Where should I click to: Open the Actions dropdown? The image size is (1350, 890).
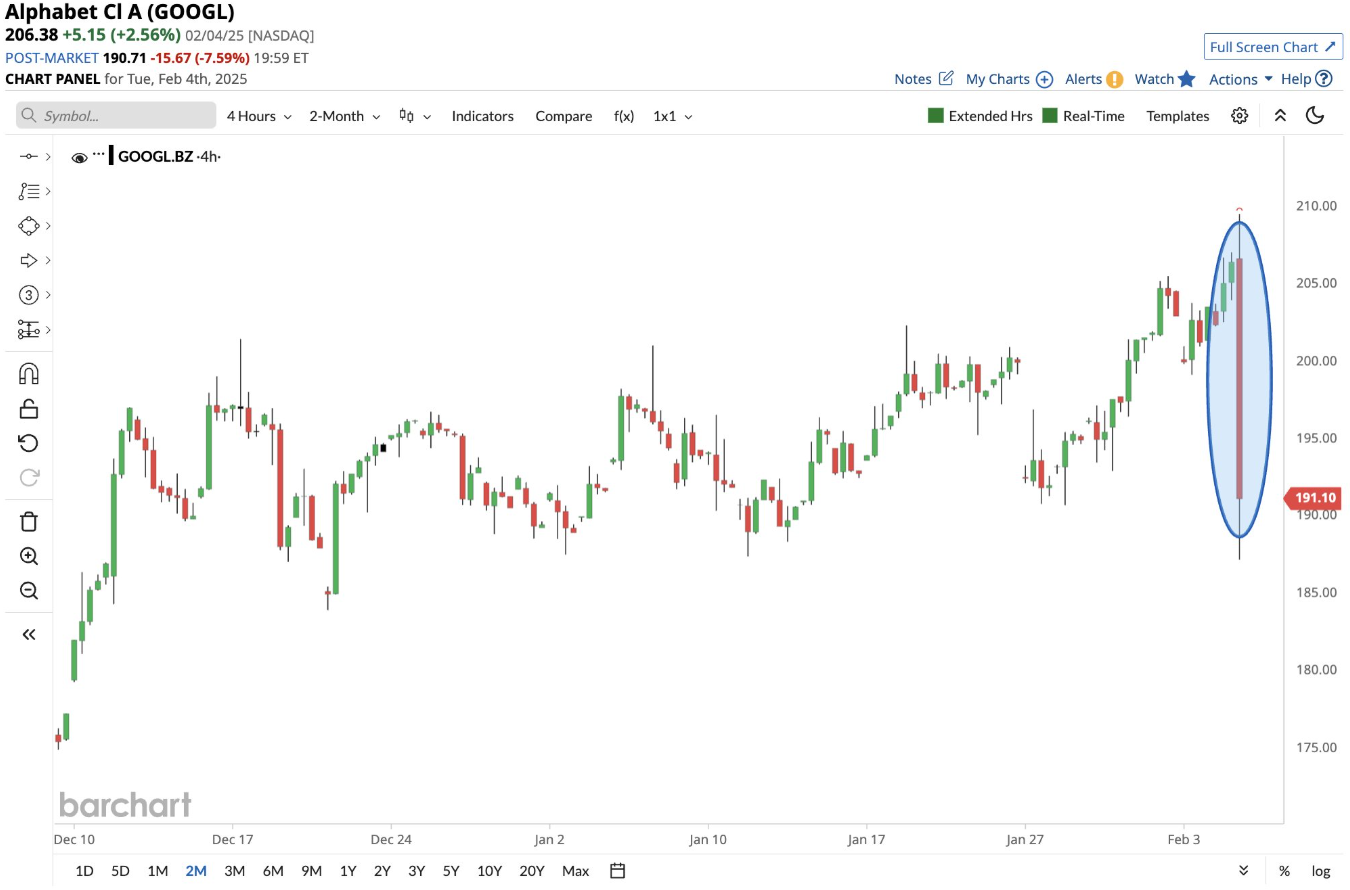tap(1241, 79)
